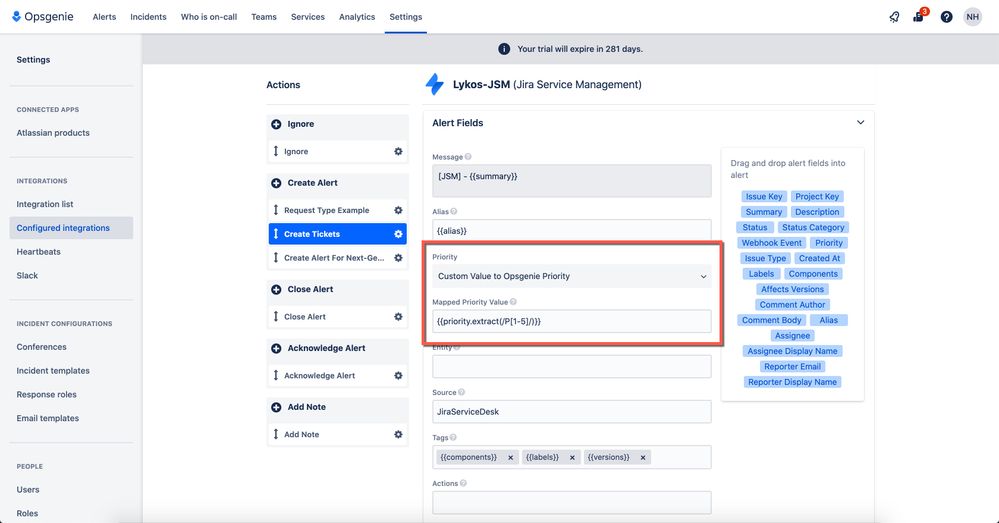Open the help question mark icon
The image size is (999, 523).
click(946, 17)
